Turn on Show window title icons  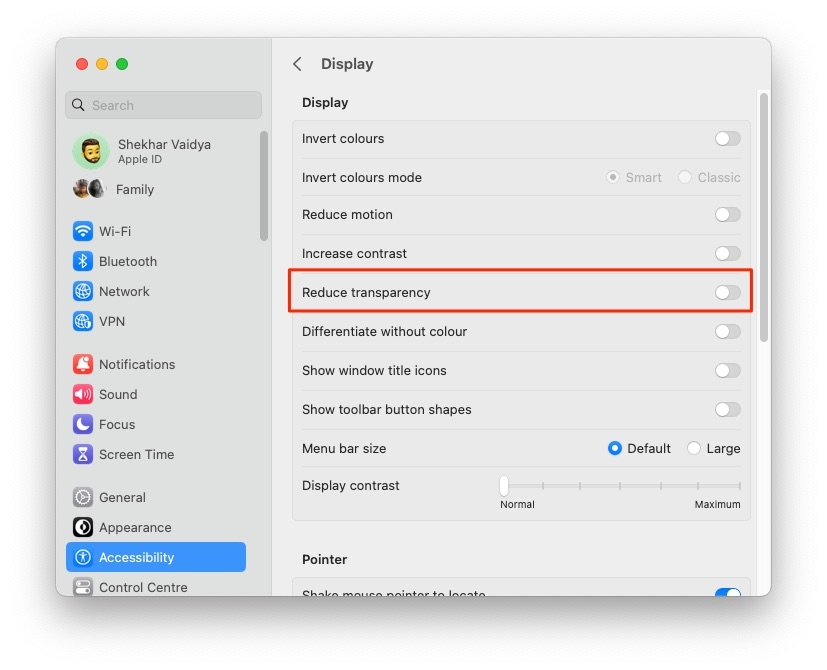click(x=728, y=371)
